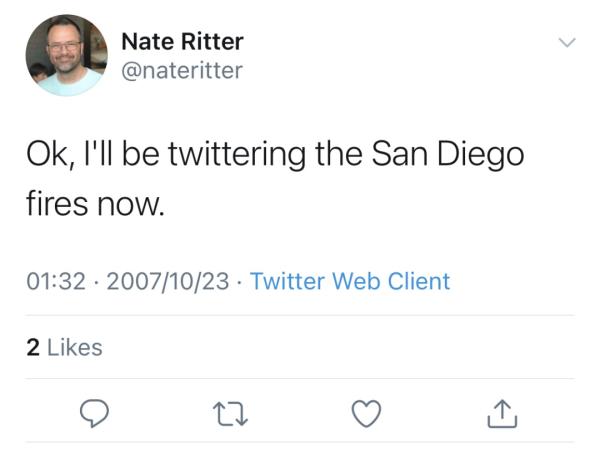This screenshot has height=449, width=600.
Task: Expand the tweet options chevron
Action: click(566, 43)
